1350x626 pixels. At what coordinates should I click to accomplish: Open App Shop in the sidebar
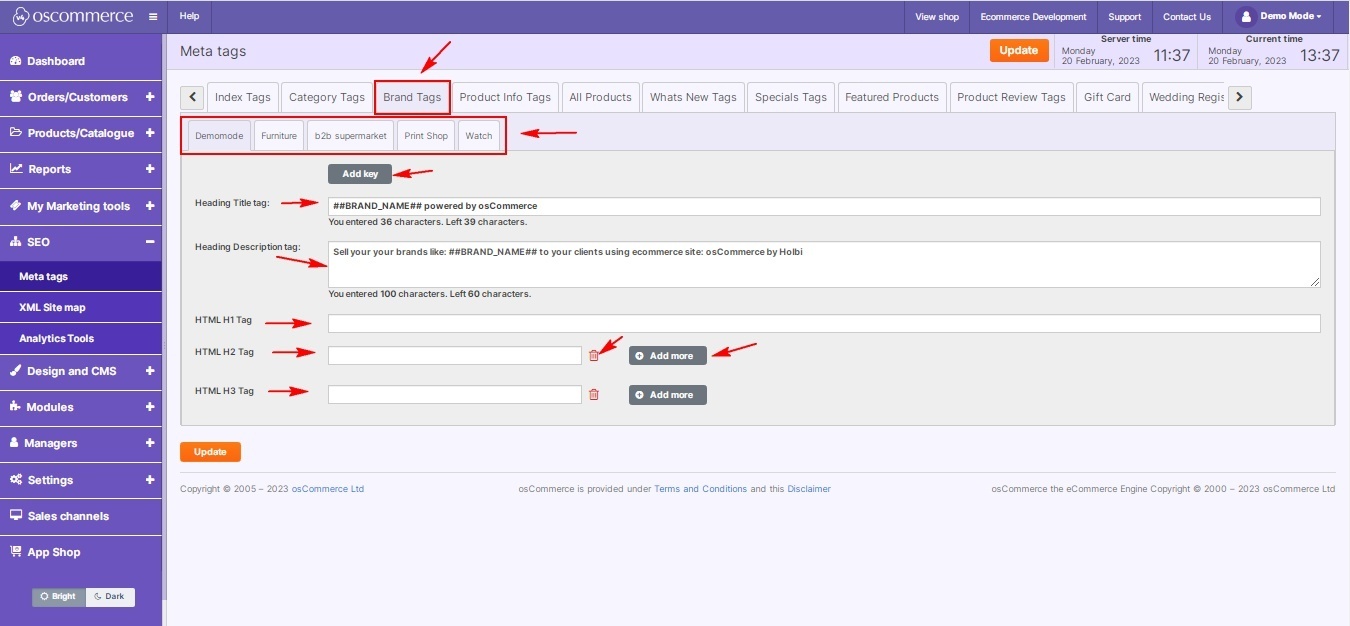pyautogui.click(x=53, y=552)
